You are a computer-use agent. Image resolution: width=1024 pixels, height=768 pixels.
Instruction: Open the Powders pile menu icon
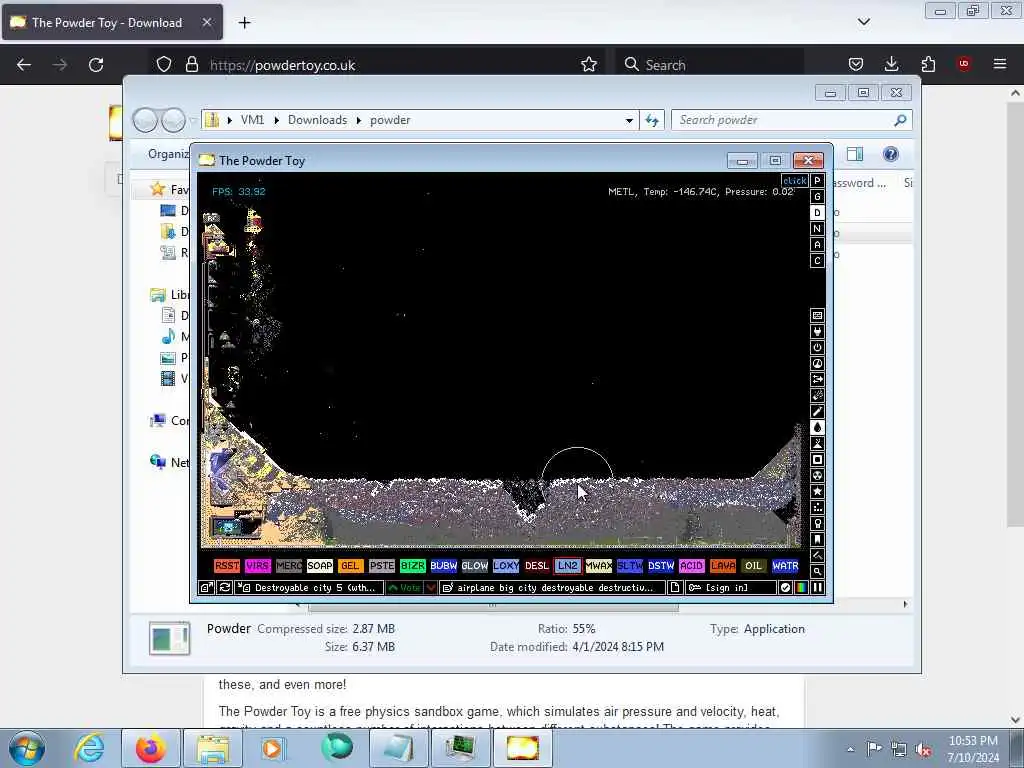click(x=817, y=443)
